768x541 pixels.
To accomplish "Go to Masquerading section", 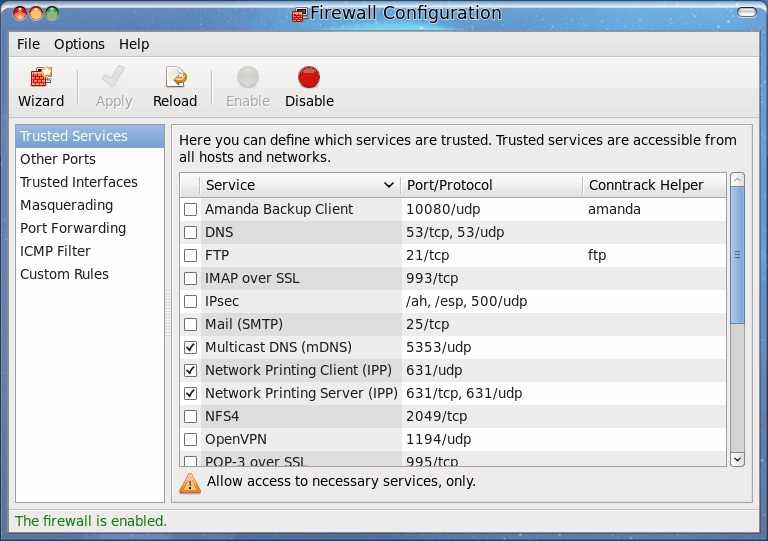I will [x=90, y=205].
